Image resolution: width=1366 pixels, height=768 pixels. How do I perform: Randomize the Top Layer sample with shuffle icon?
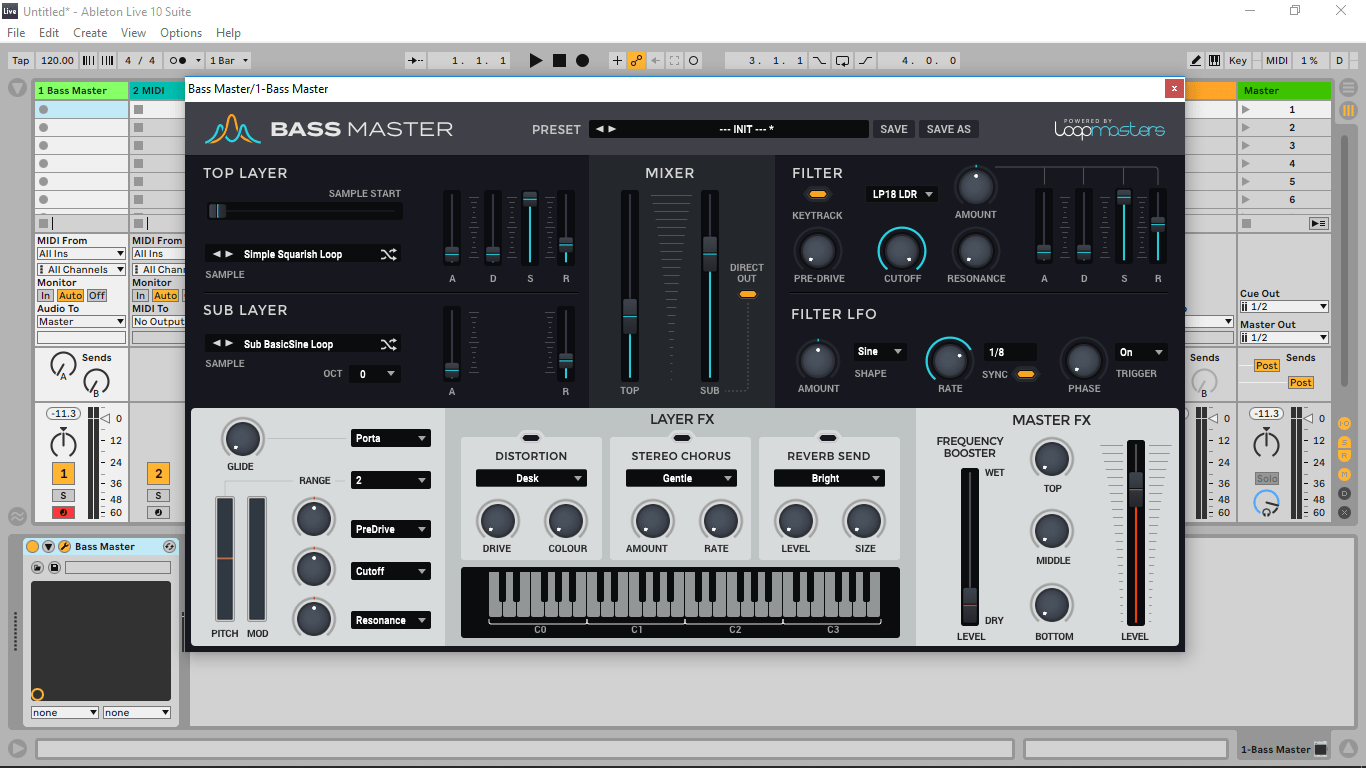[388, 254]
